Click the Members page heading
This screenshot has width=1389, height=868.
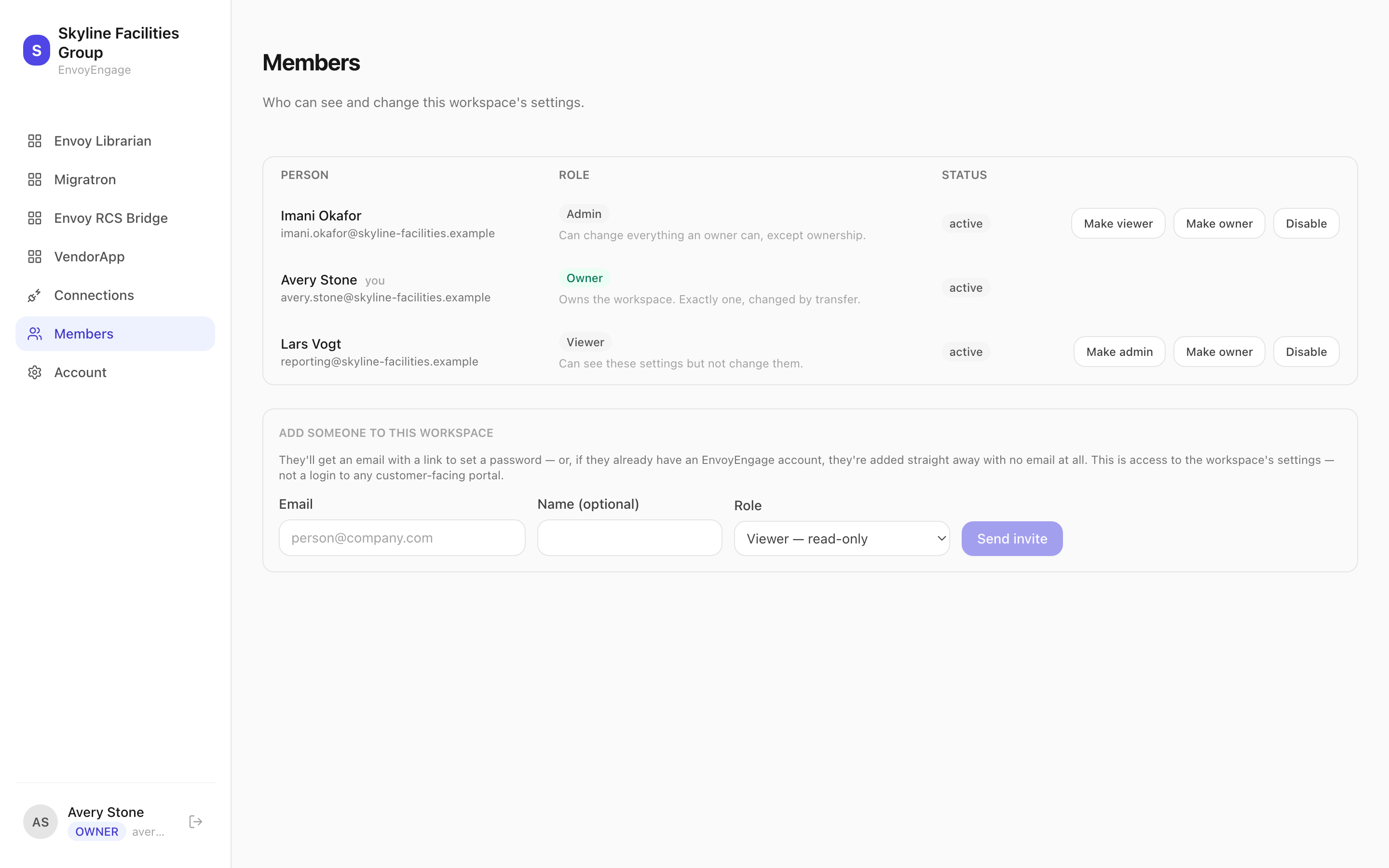coord(311,63)
